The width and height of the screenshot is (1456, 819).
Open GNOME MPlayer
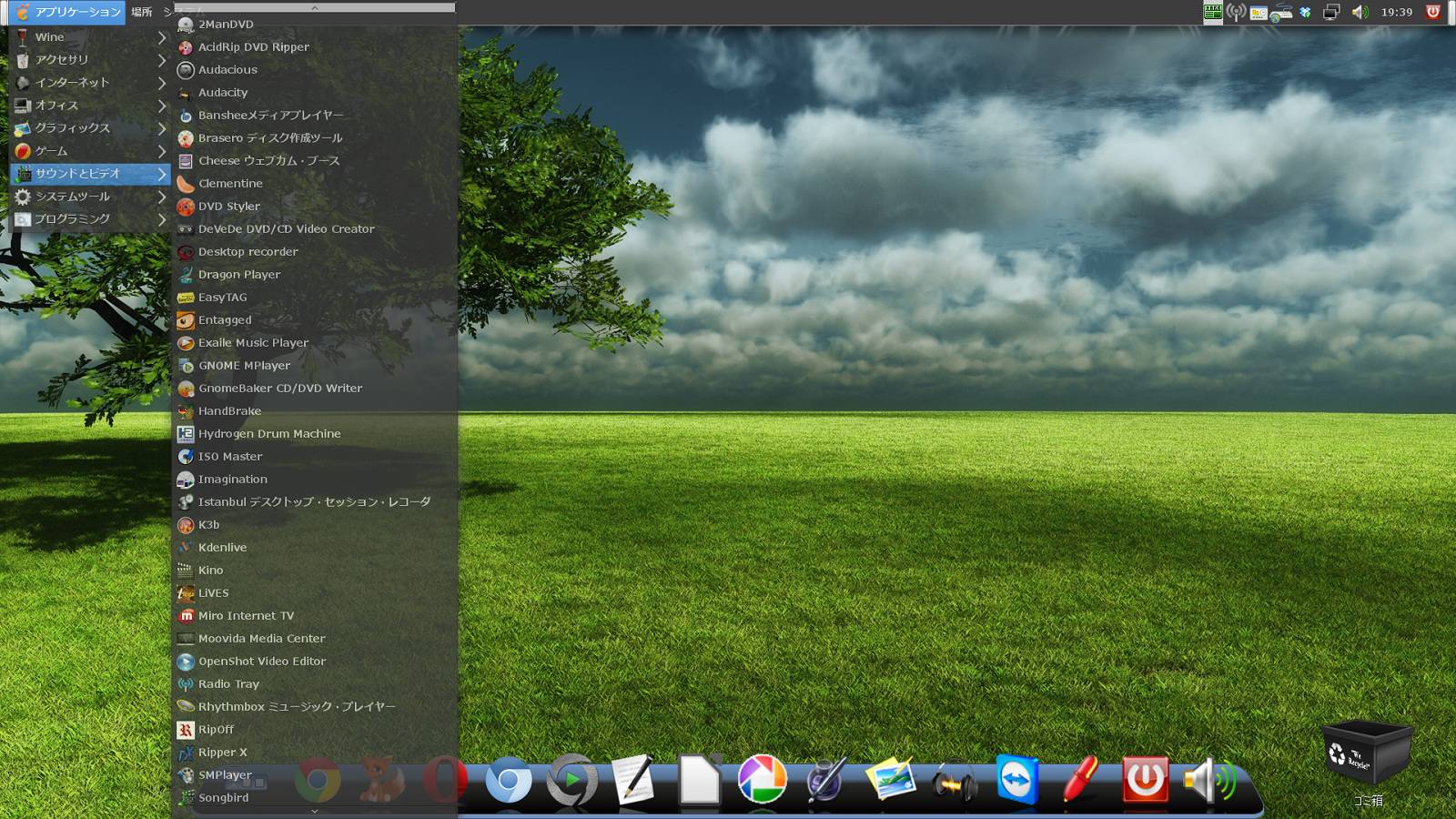315,366
